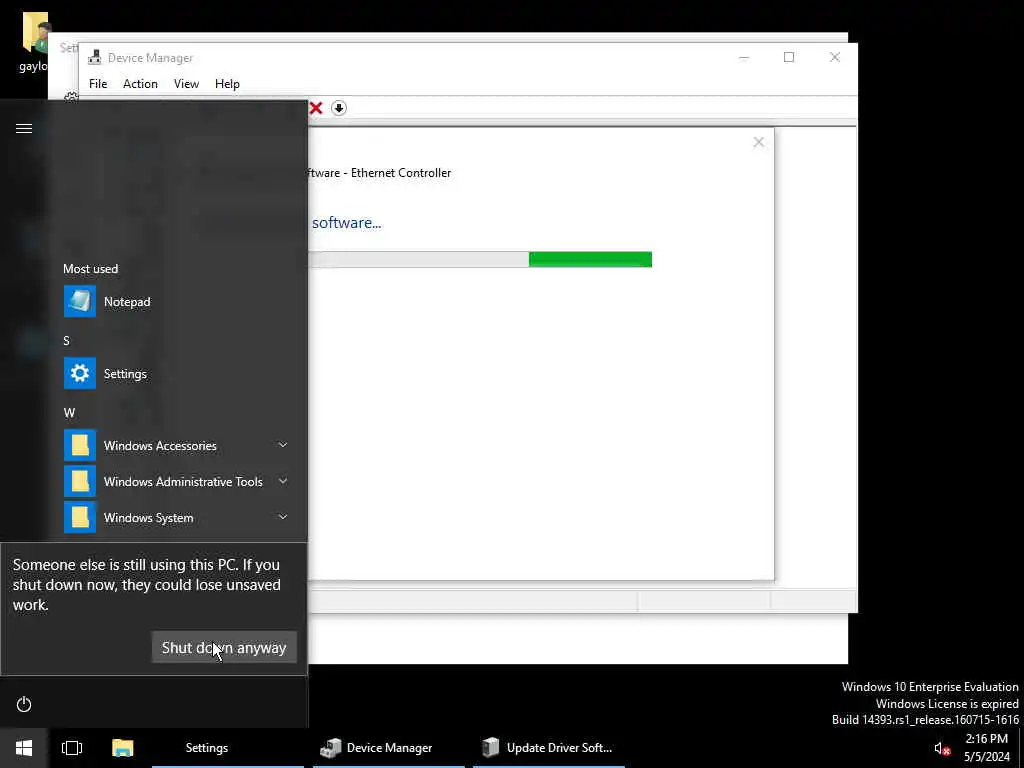Screen dimensions: 1024x768
Task: Open the File menu in Device Manager
Action: pyautogui.click(x=98, y=84)
